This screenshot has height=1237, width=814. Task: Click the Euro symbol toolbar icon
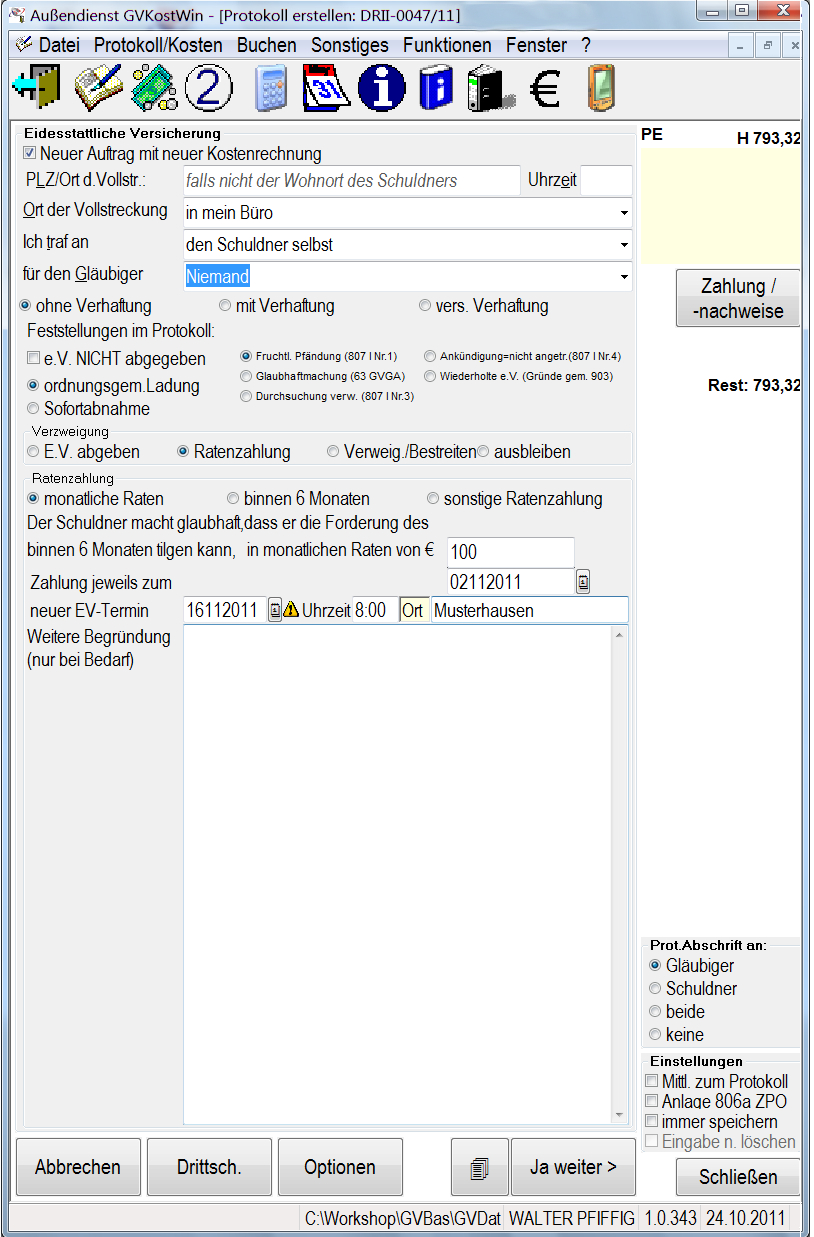(545, 89)
